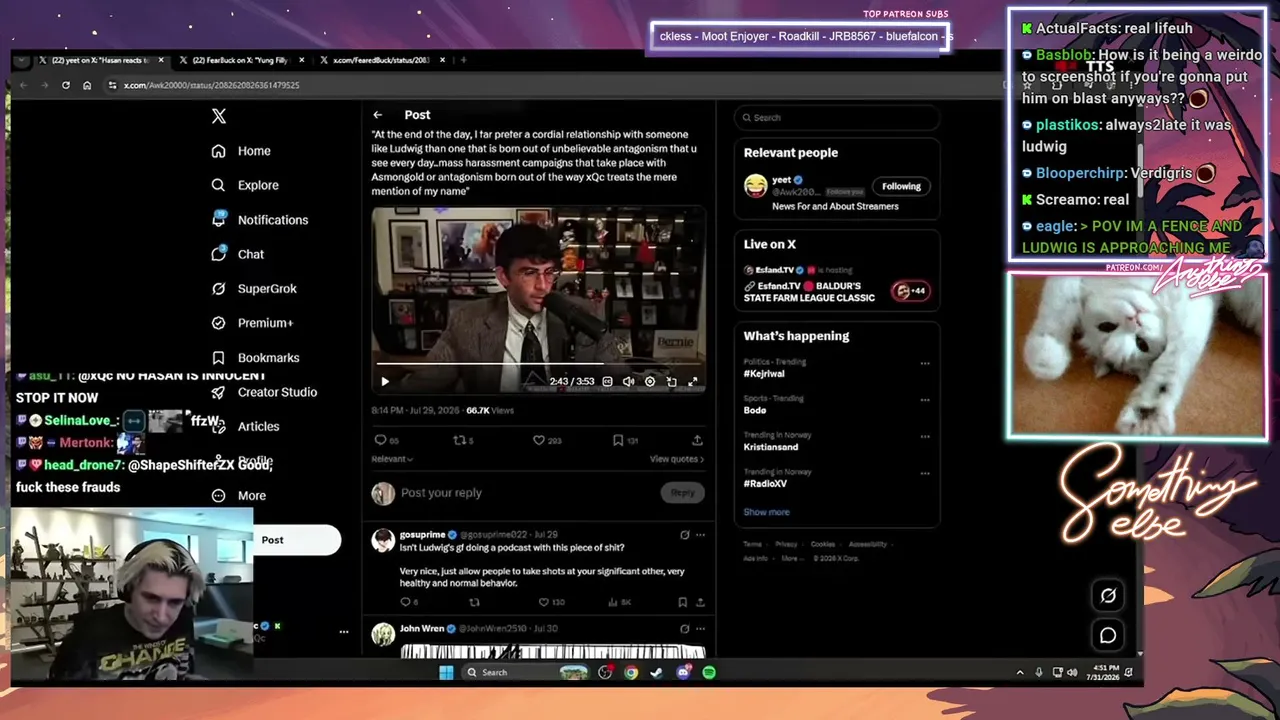Open video settings gear
The height and width of the screenshot is (720, 1280).
(650, 381)
